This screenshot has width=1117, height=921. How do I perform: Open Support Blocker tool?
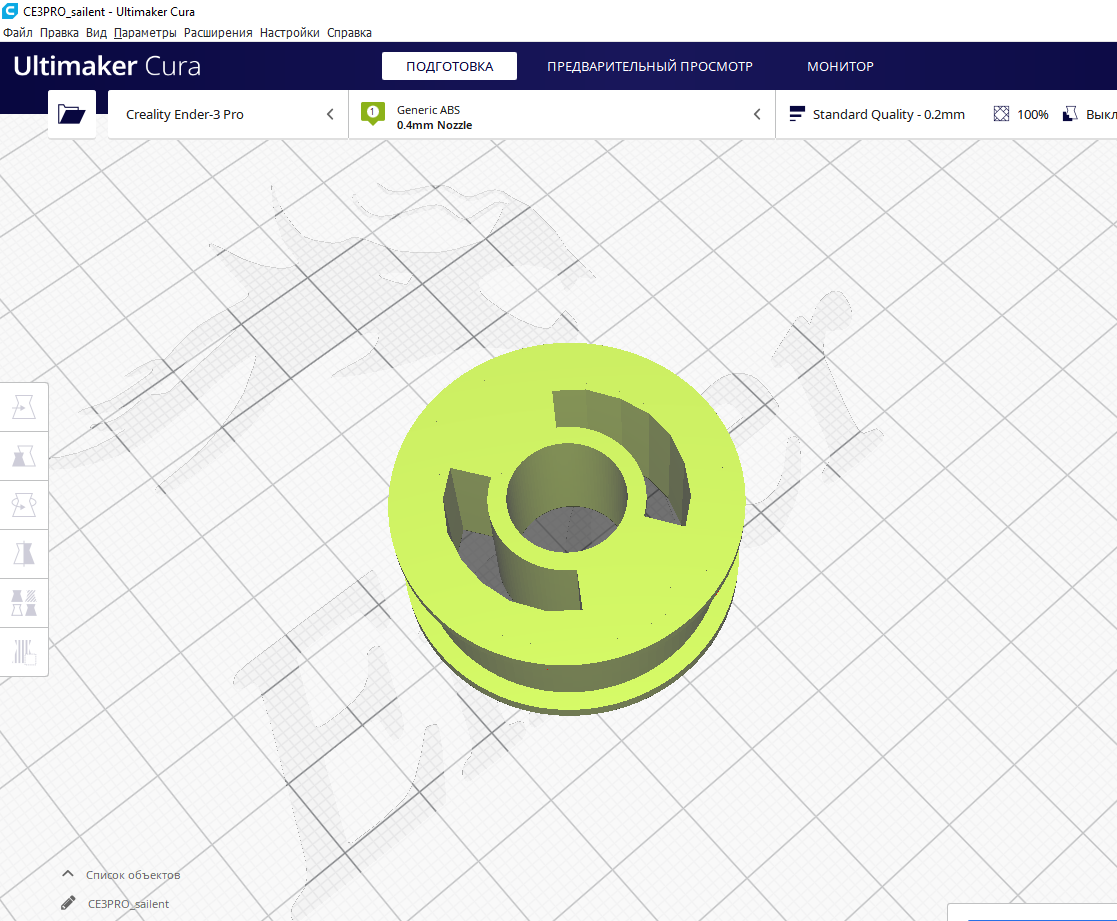coord(24,652)
